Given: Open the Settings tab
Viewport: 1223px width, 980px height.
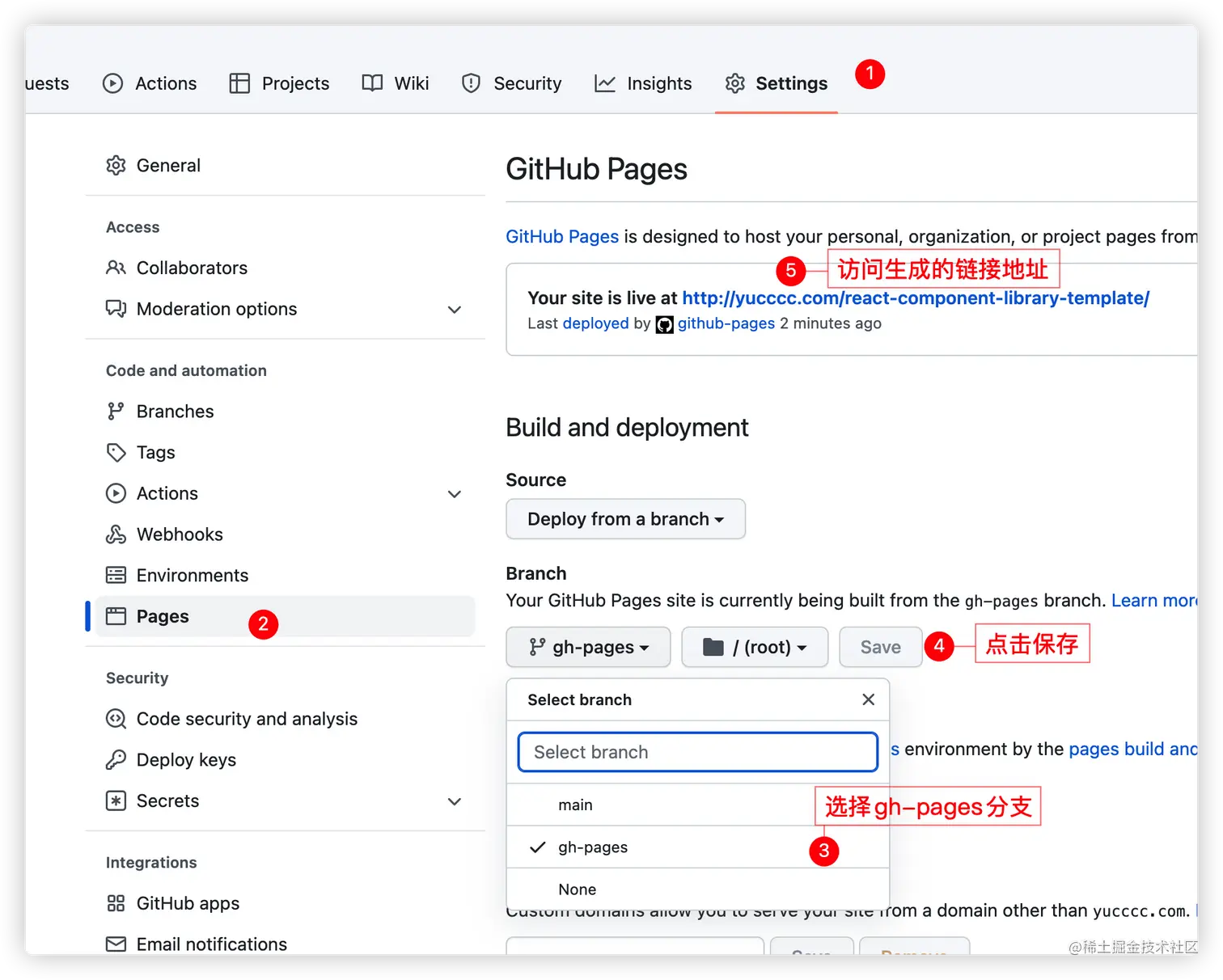Looking at the screenshot, I should click(x=777, y=83).
